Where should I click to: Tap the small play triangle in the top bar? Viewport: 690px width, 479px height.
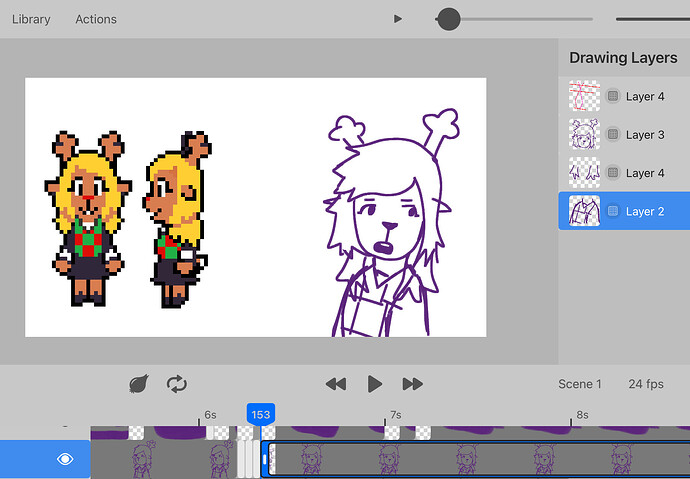(398, 19)
